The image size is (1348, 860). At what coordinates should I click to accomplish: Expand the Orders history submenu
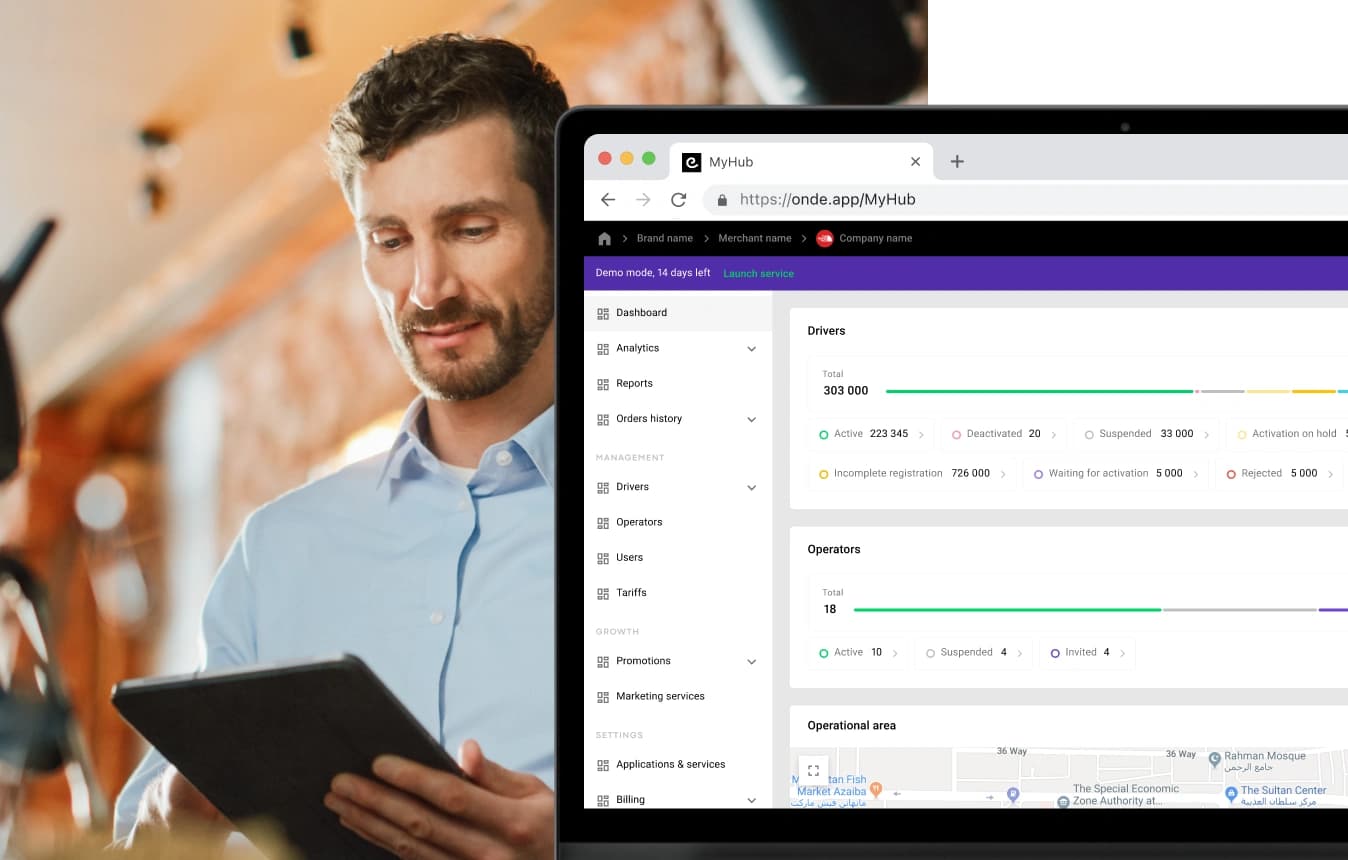click(x=751, y=420)
